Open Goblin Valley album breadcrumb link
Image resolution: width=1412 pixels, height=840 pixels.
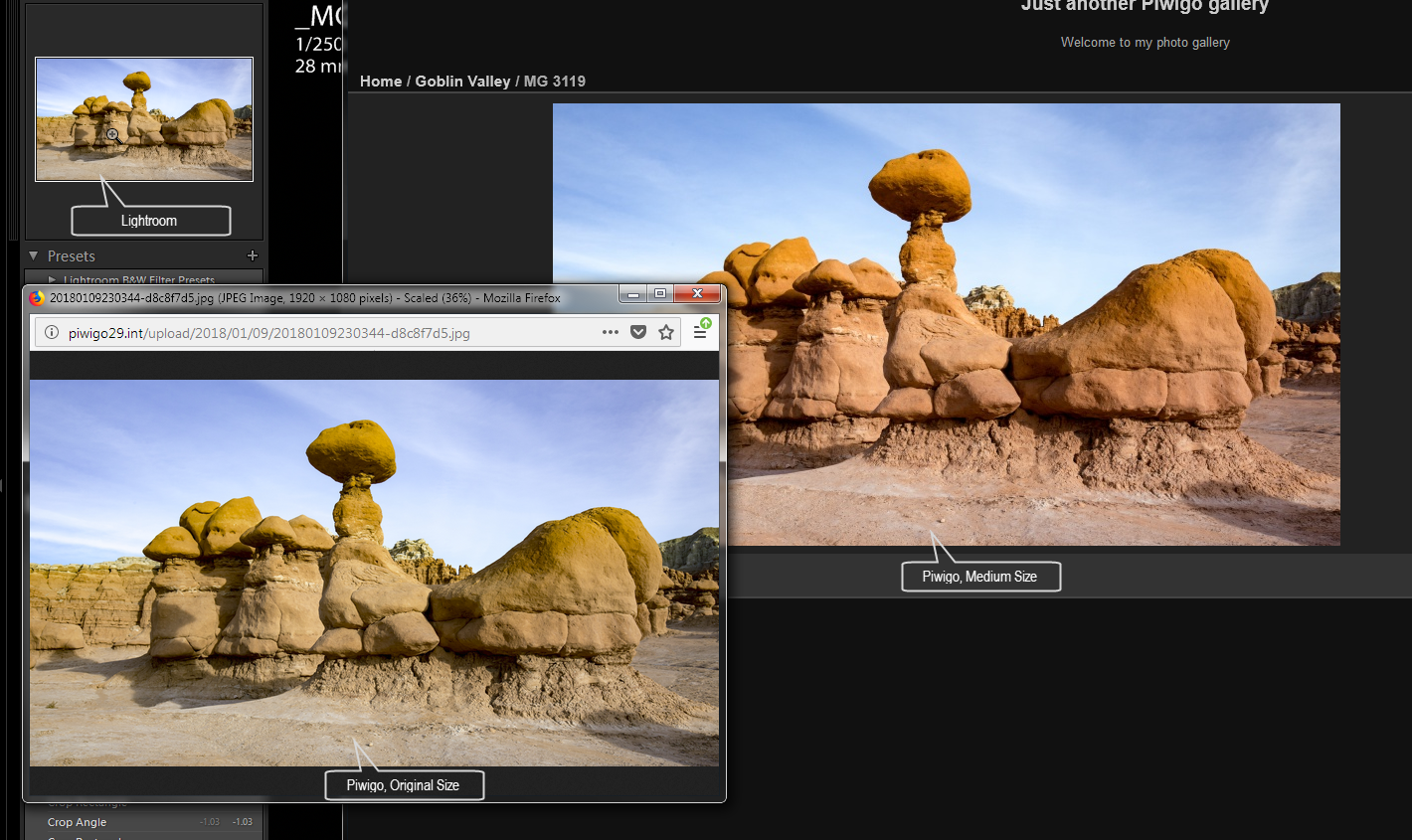pyautogui.click(x=462, y=82)
